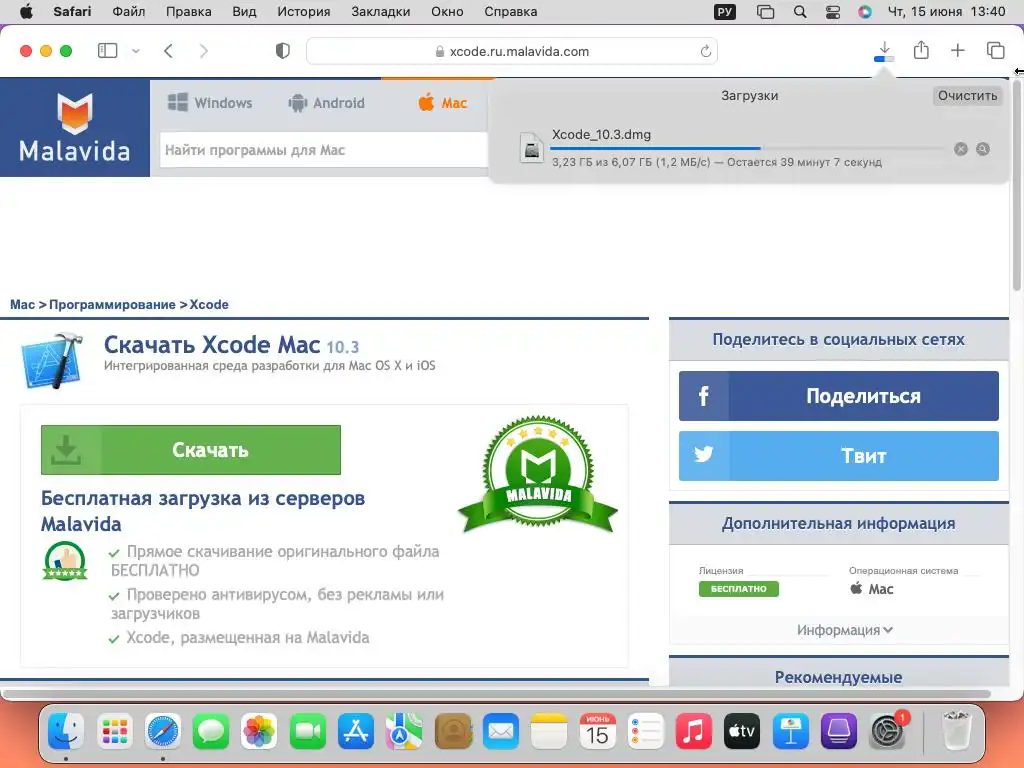Open Photos from the Dock
Viewport: 1024px width, 768px height.
pyautogui.click(x=259, y=732)
